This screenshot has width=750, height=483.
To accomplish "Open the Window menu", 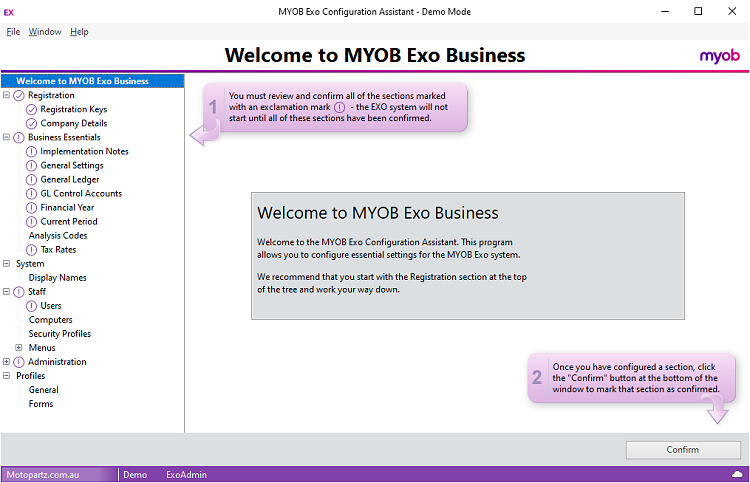I will tap(45, 32).
